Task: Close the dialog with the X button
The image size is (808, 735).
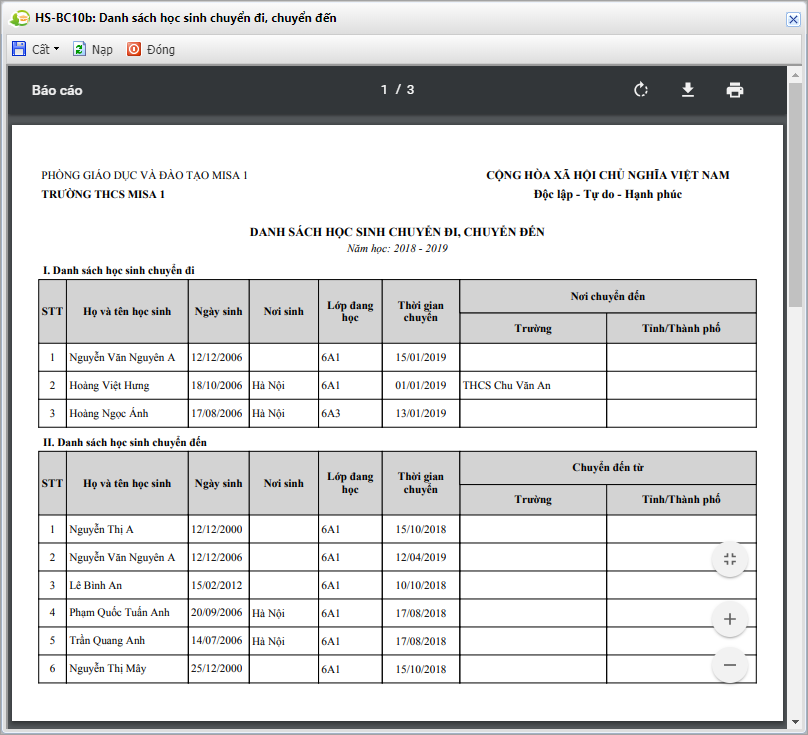Action: point(793,20)
